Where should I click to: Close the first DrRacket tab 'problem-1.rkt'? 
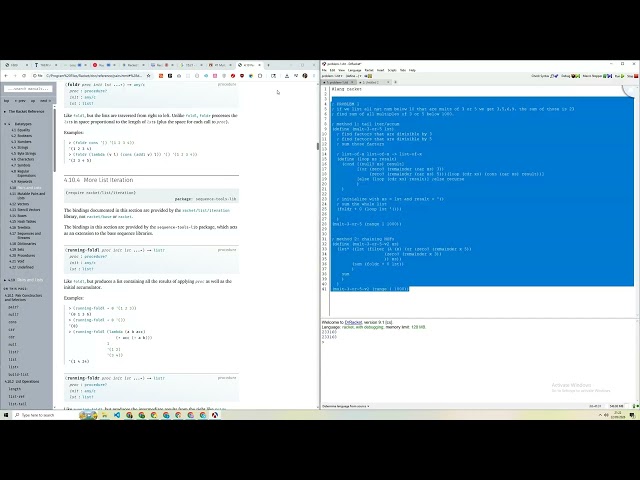tap(353, 82)
